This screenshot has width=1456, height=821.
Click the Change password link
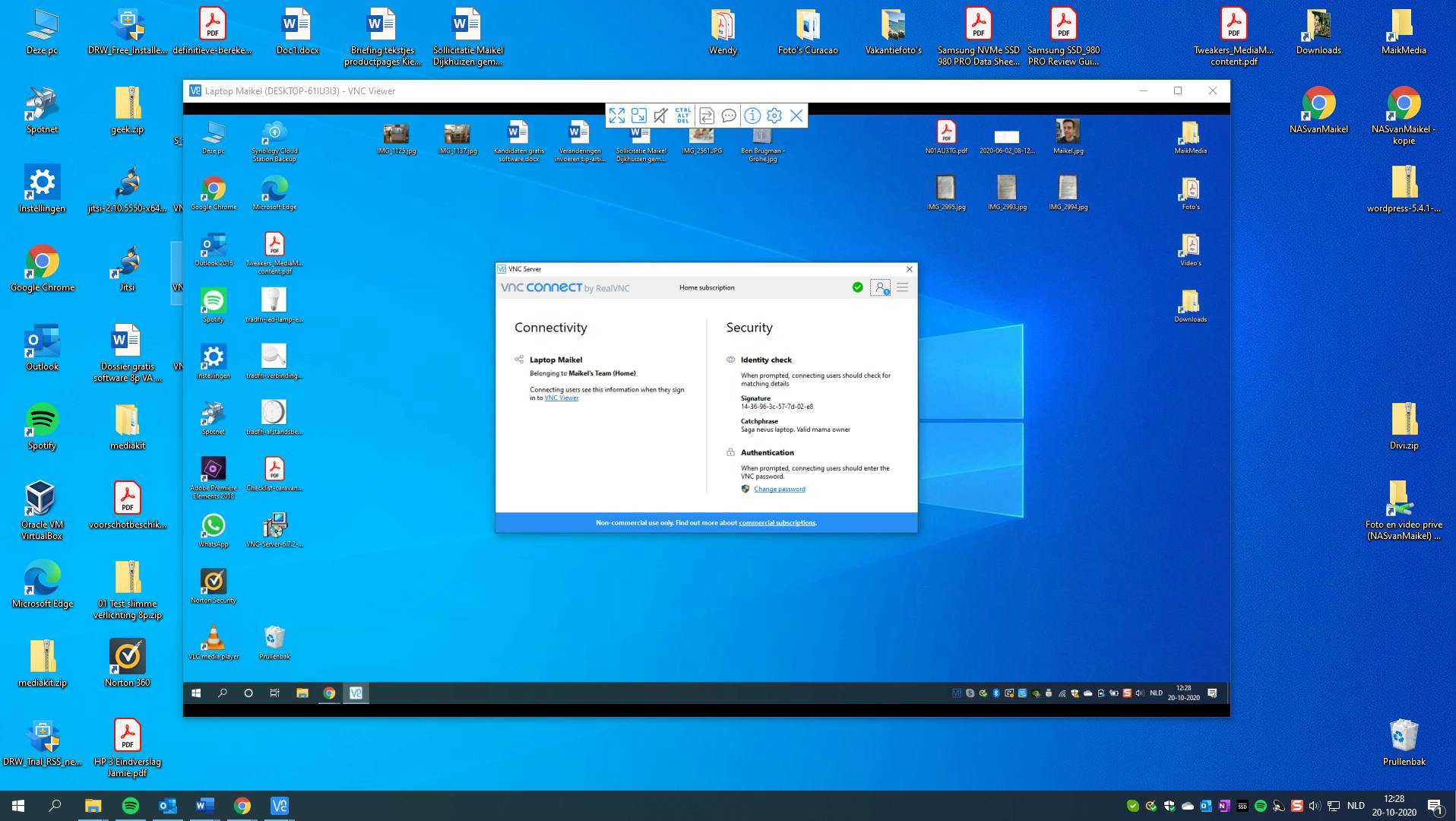coord(779,489)
